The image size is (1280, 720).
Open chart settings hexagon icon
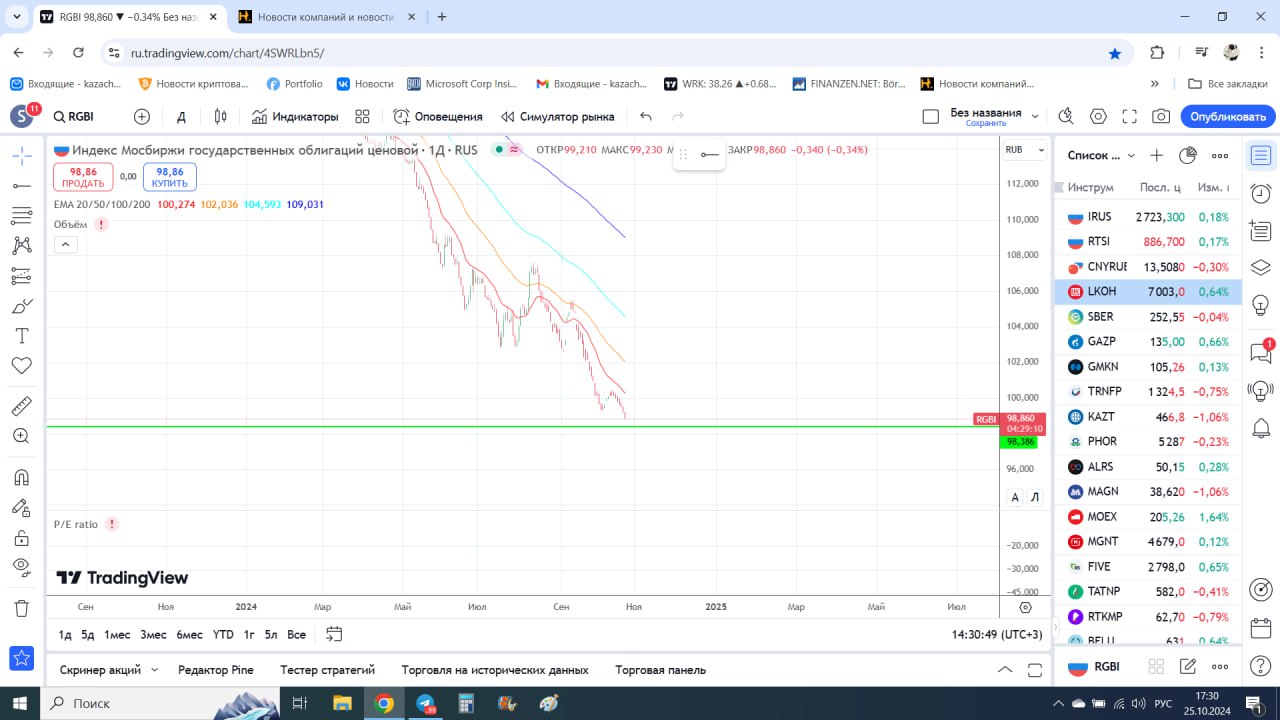1098,116
